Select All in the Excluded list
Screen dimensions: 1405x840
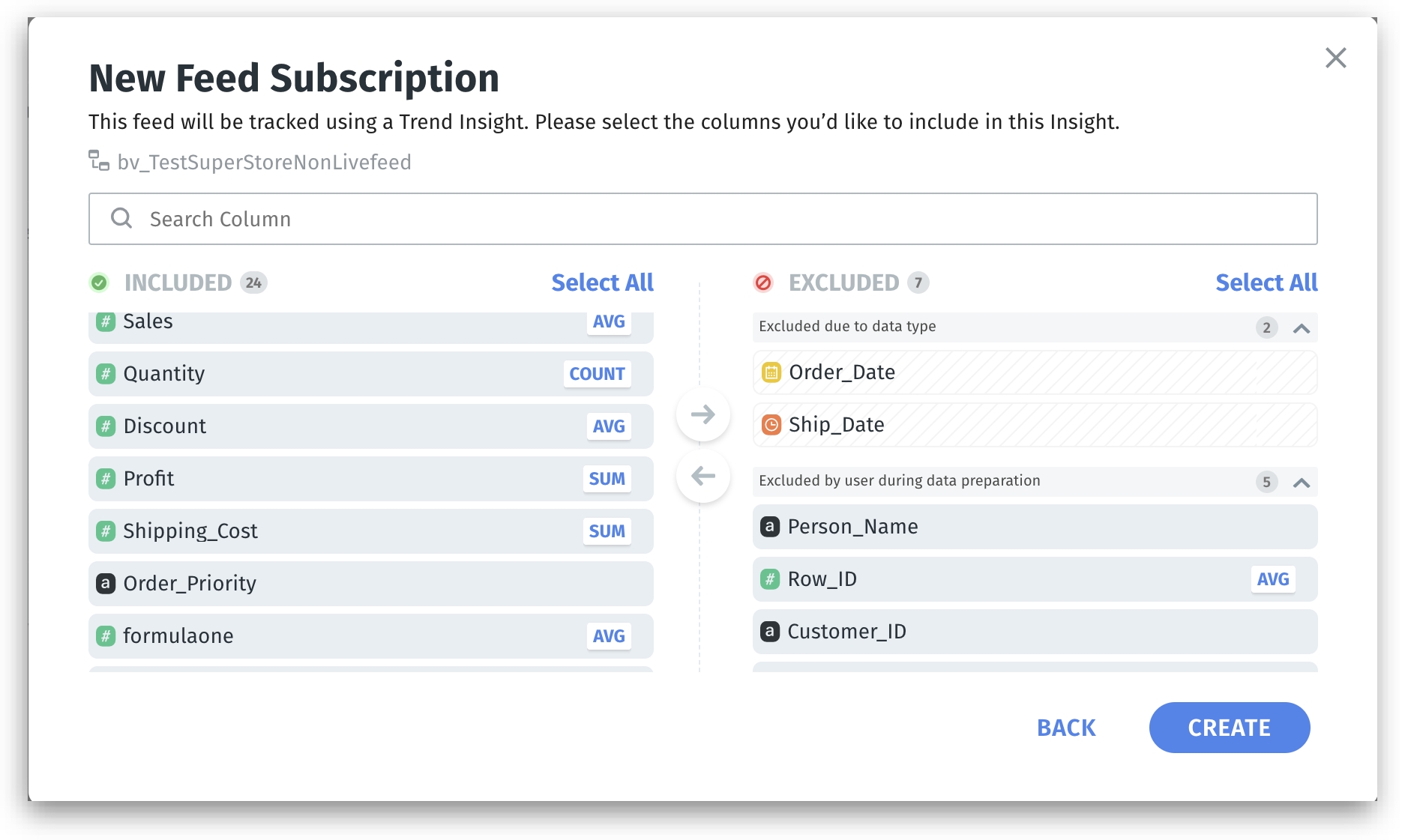coord(1266,282)
